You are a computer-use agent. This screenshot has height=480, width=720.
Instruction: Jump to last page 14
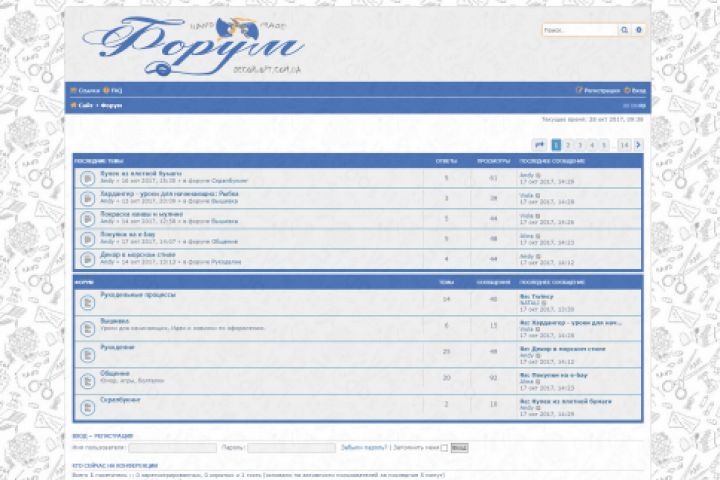point(624,145)
